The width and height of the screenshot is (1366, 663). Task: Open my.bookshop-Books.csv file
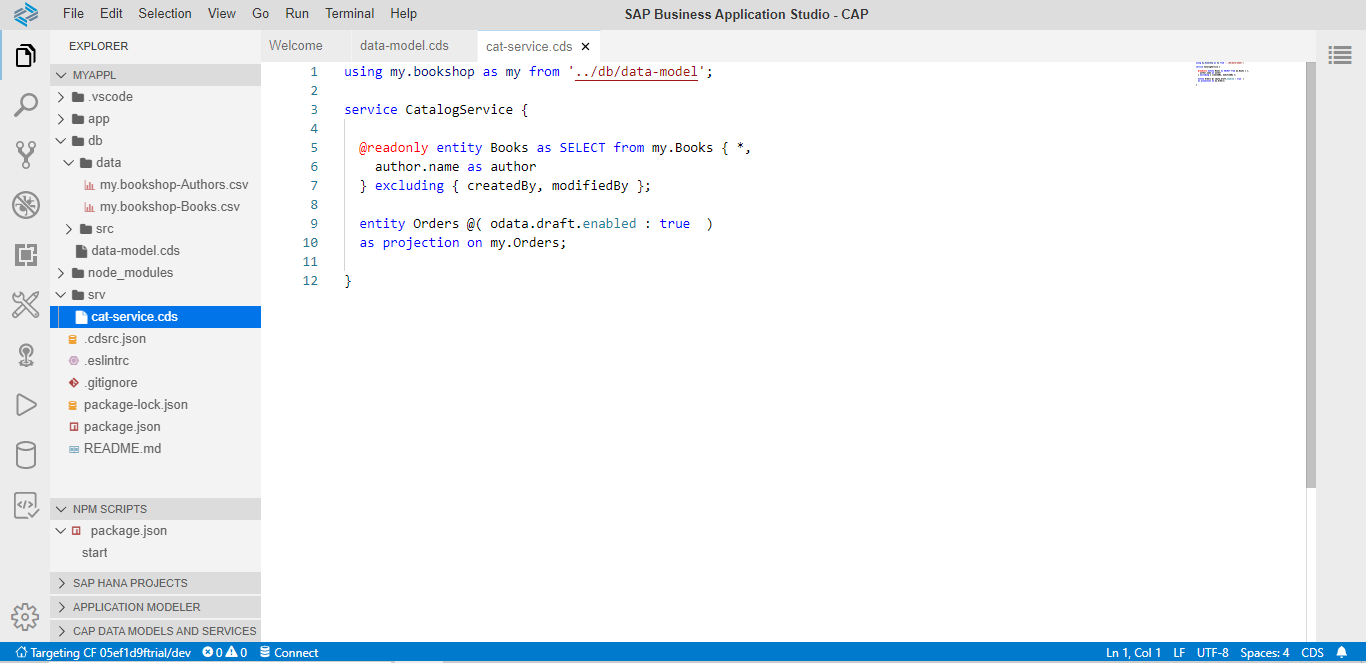tap(169, 207)
